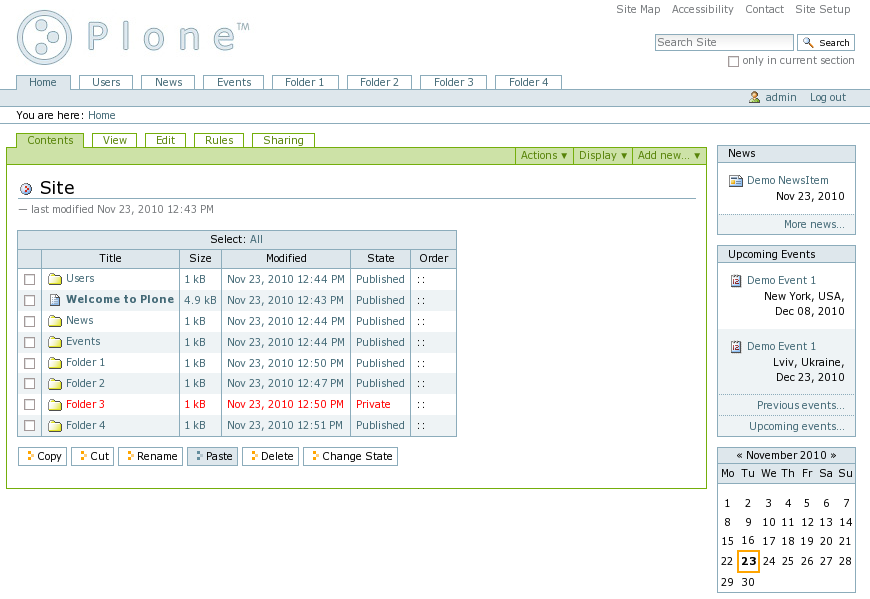Open the 'Add new…' dropdown

669,156
